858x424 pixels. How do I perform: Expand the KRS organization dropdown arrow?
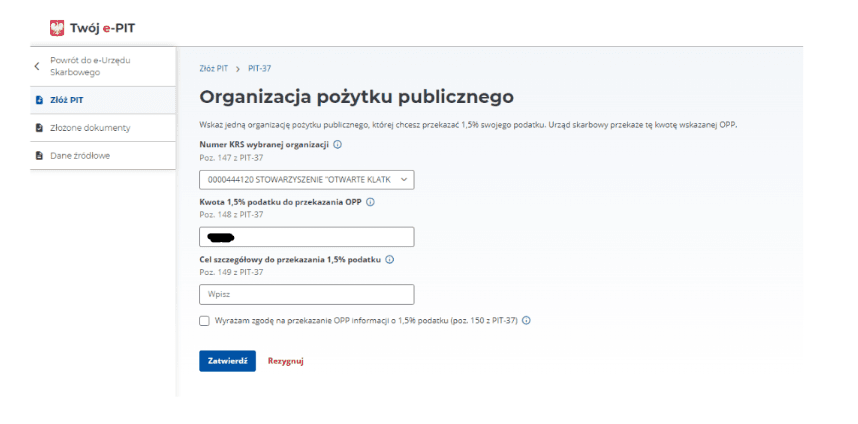point(404,180)
